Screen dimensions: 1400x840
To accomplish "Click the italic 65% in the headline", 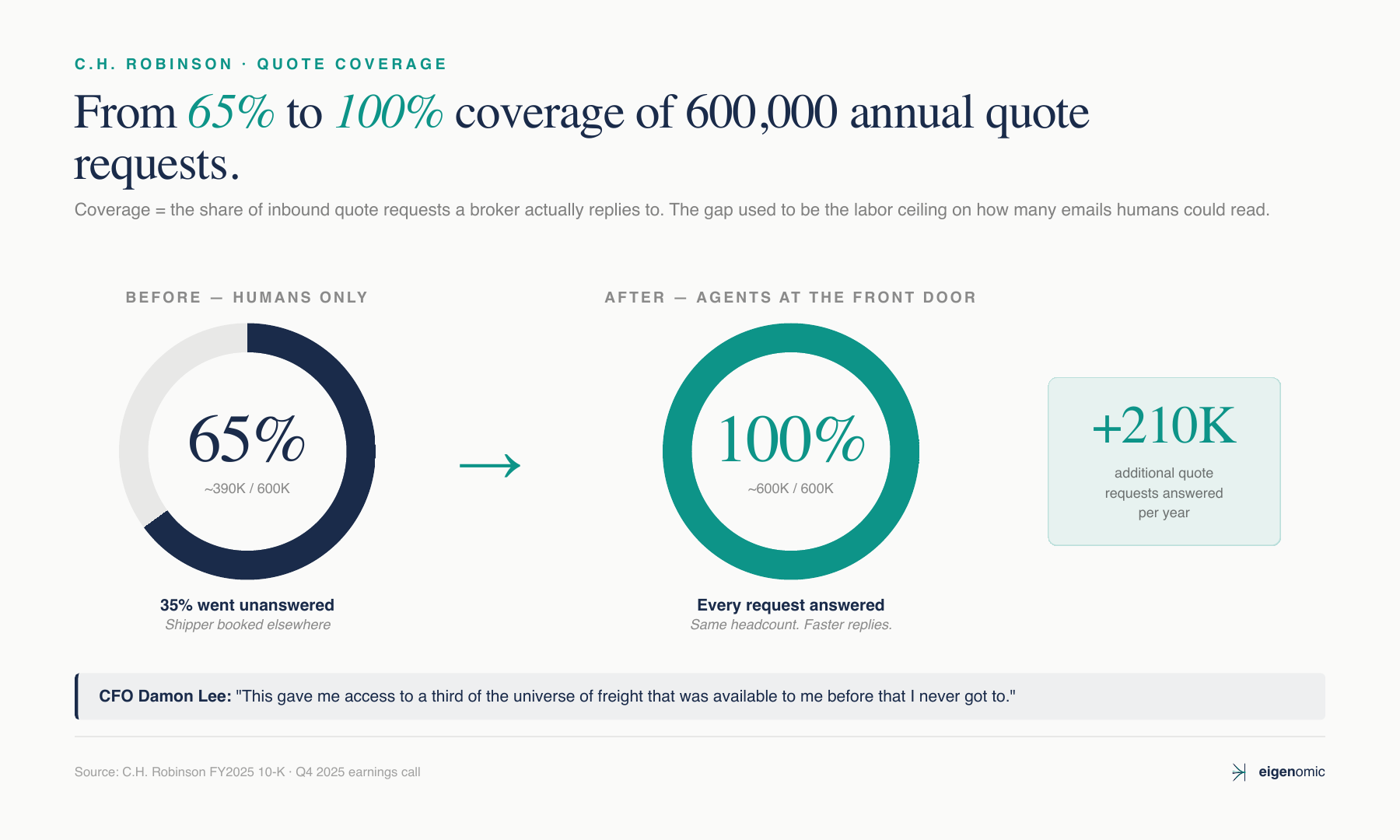I will tap(231, 112).
